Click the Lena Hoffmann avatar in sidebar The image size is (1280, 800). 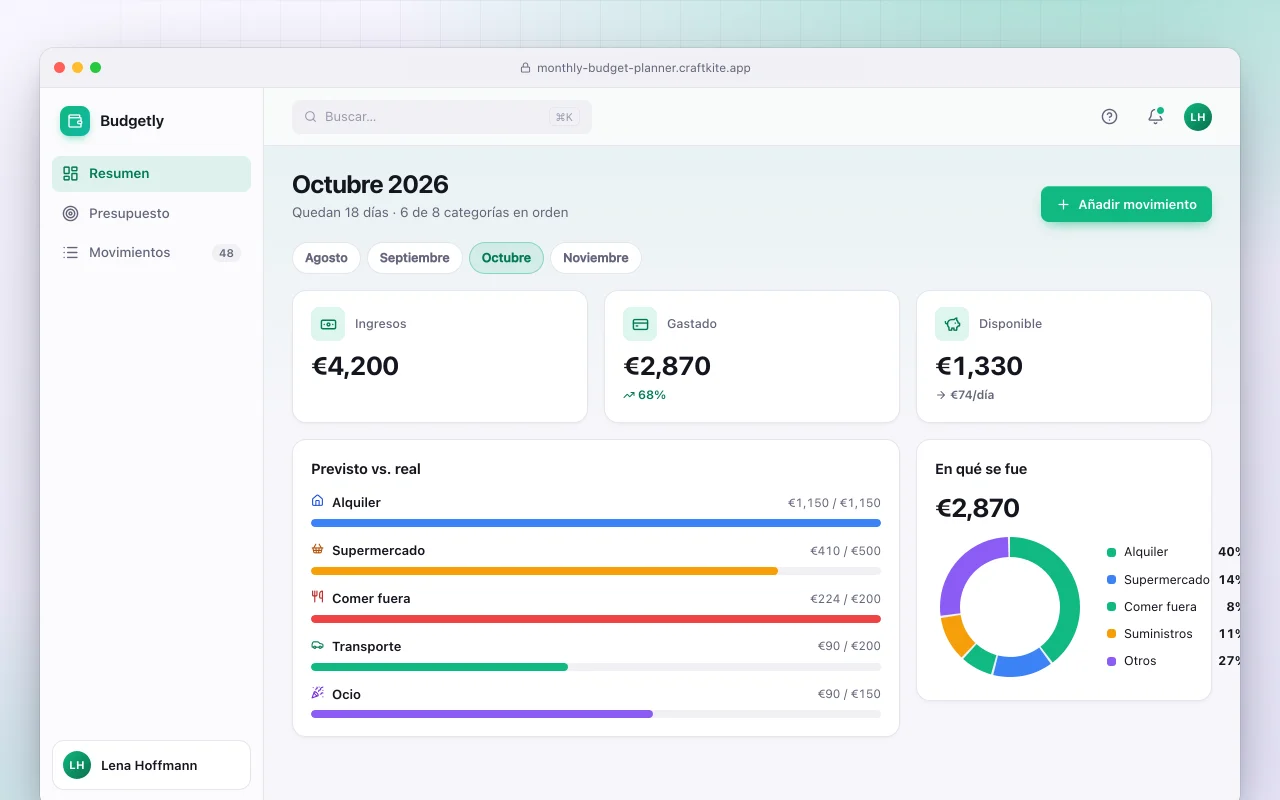[x=77, y=765]
